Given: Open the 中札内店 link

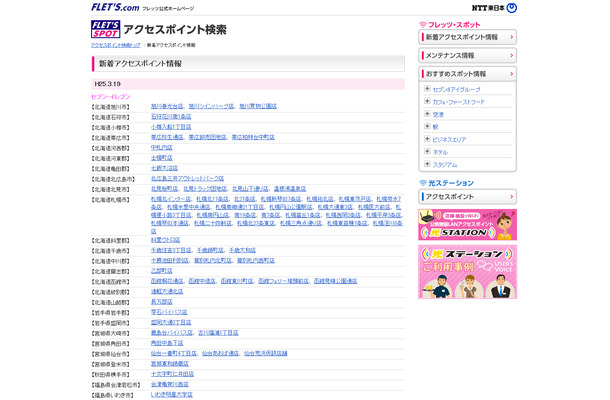Looking at the screenshot, I should click(161, 147).
